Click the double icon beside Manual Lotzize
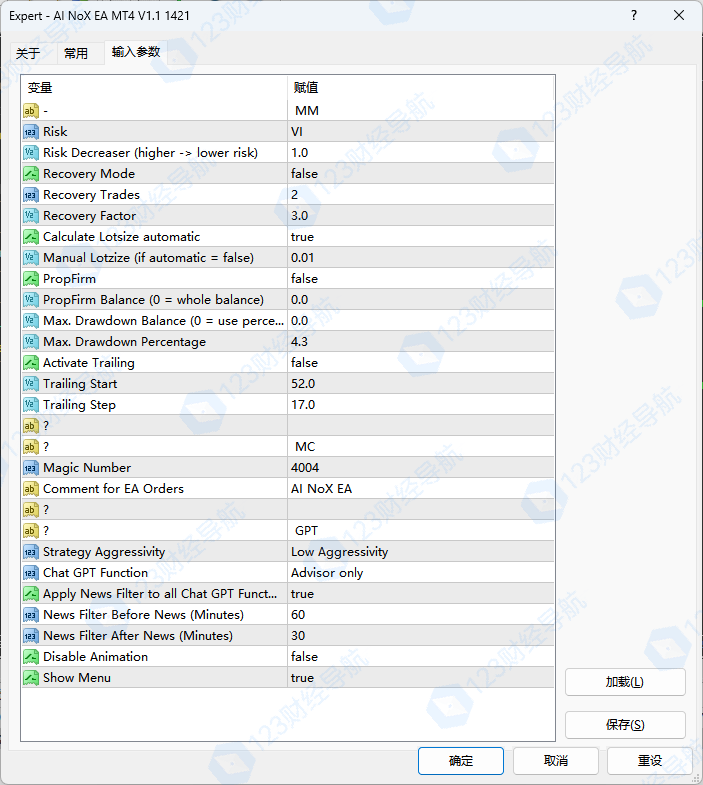 (31, 258)
